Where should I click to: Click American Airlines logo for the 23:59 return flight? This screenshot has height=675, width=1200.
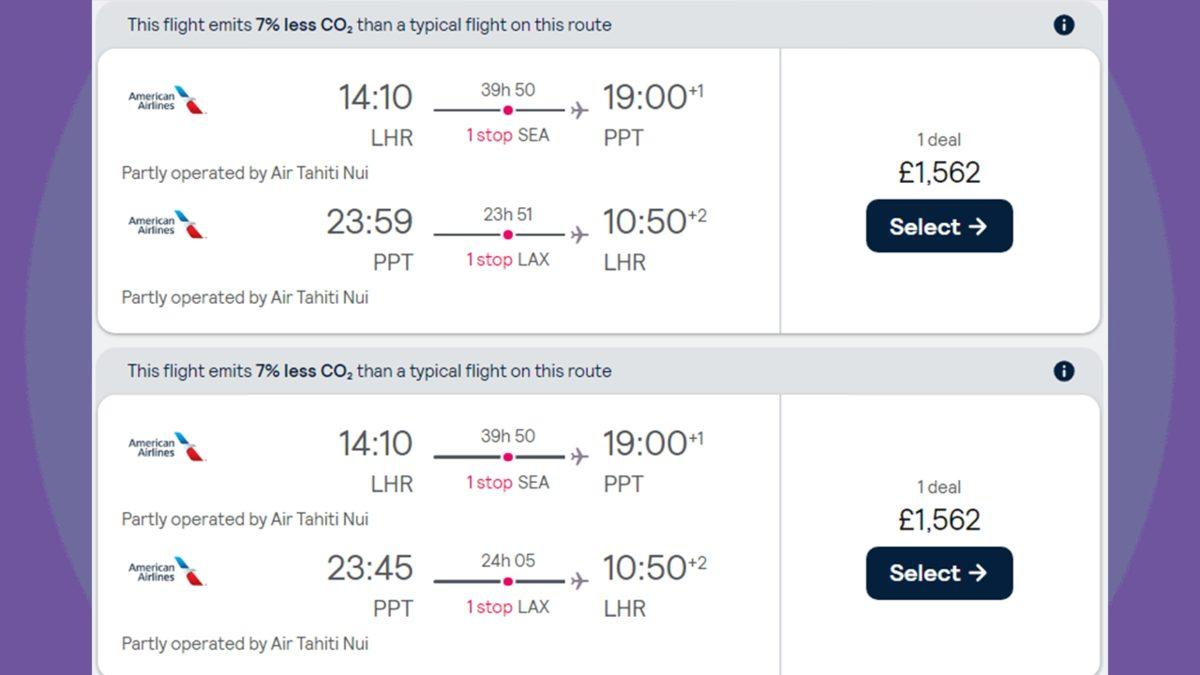167,224
